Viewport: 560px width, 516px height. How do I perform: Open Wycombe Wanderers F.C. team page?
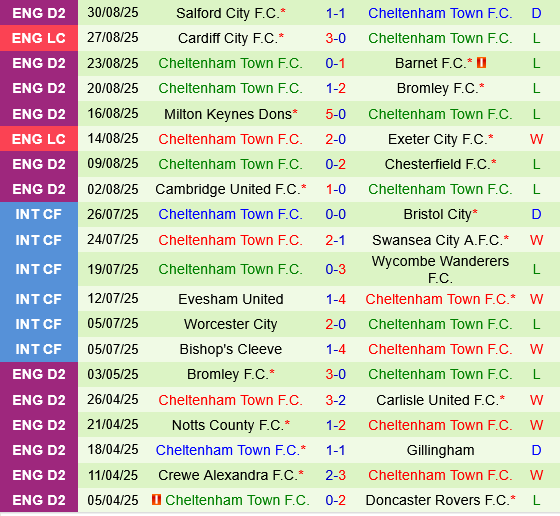(440, 269)
